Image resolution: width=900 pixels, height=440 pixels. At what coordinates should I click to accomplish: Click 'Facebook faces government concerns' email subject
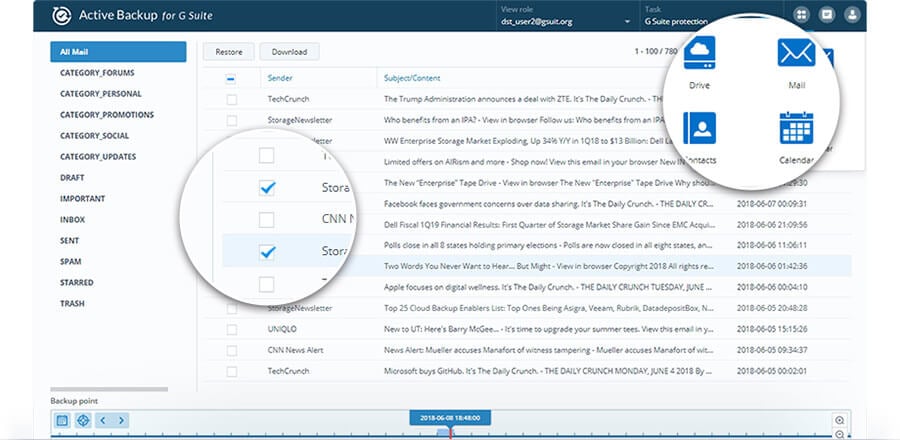[x=549, y=204]
